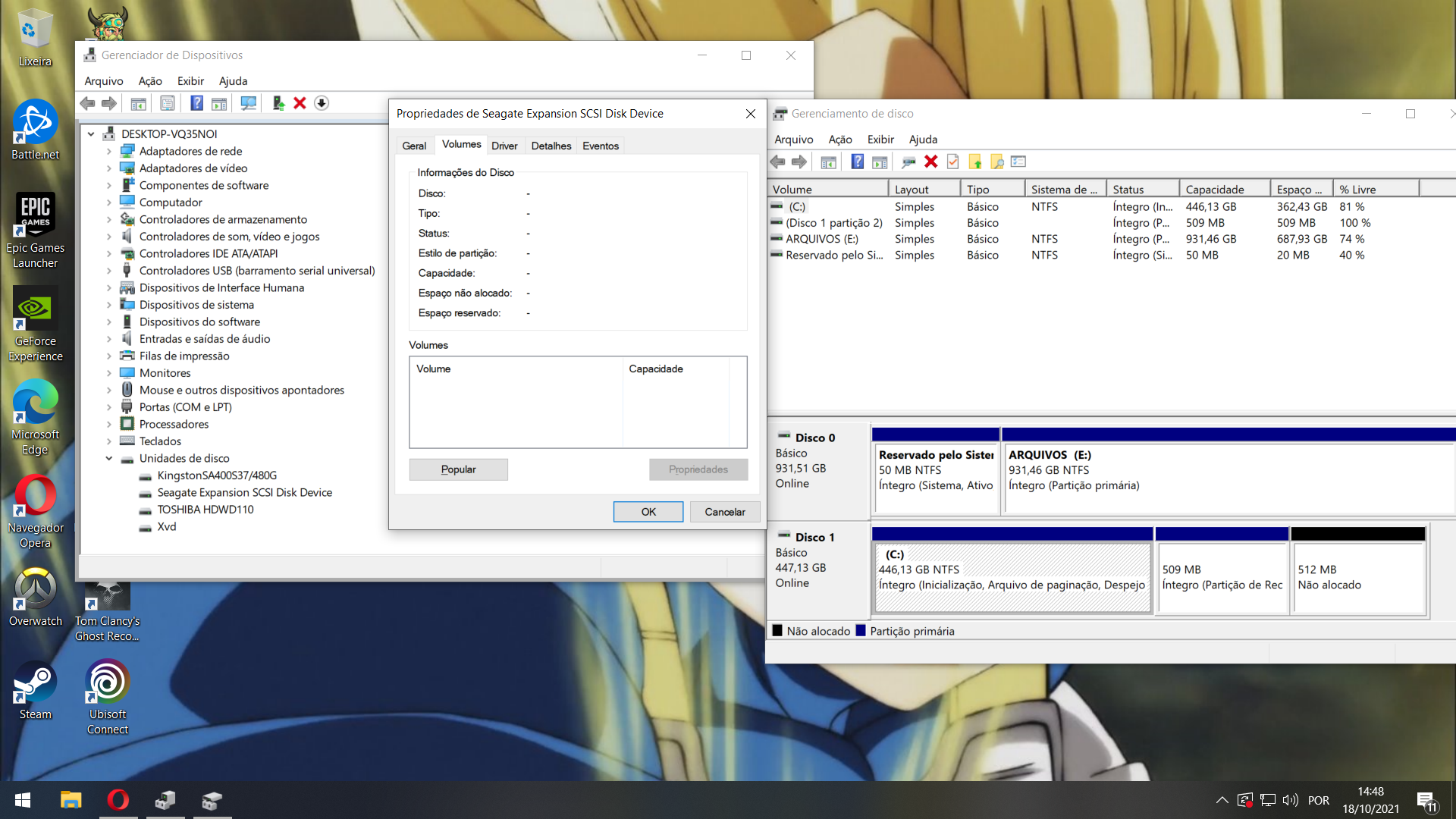
Task: Click the disable device down-arrow icon in Device Manager
Action: point(322,103)
